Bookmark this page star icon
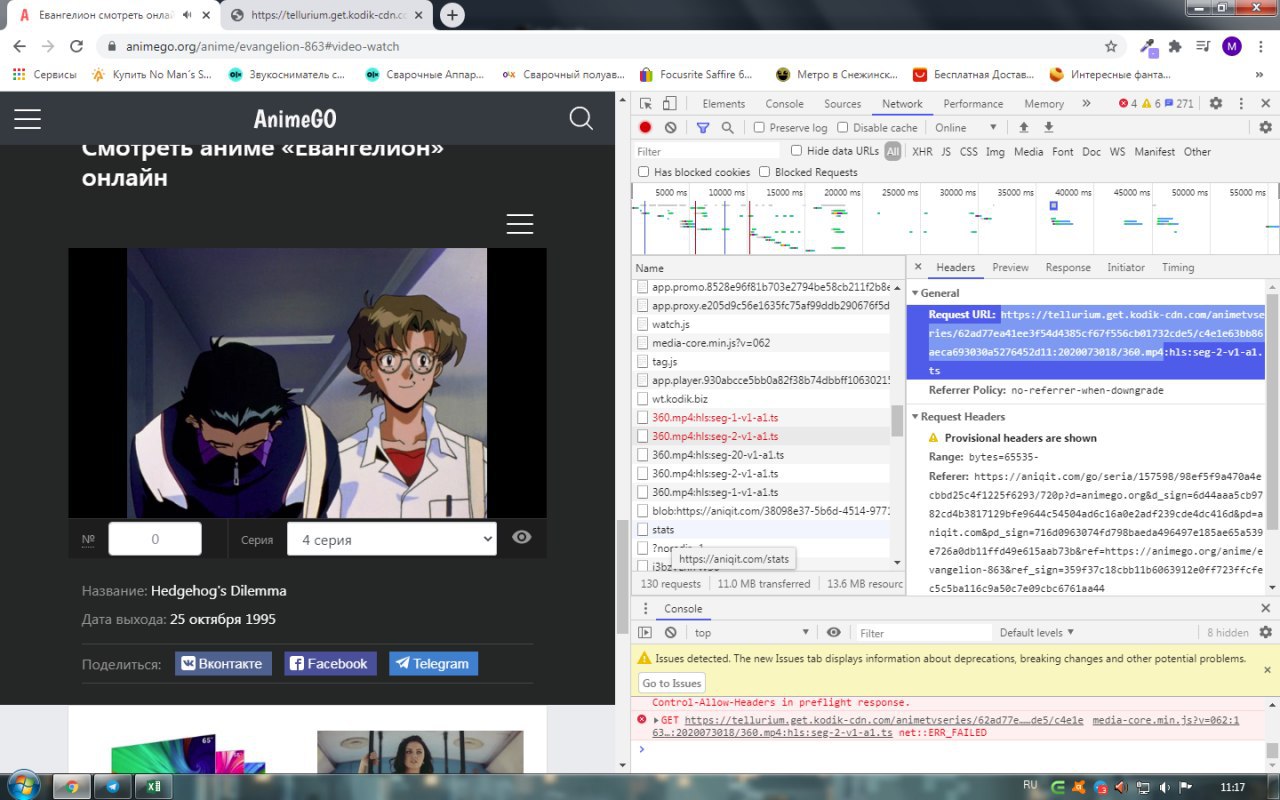1280x800 pixels. pyautogui.click(x=1111, y=46)
